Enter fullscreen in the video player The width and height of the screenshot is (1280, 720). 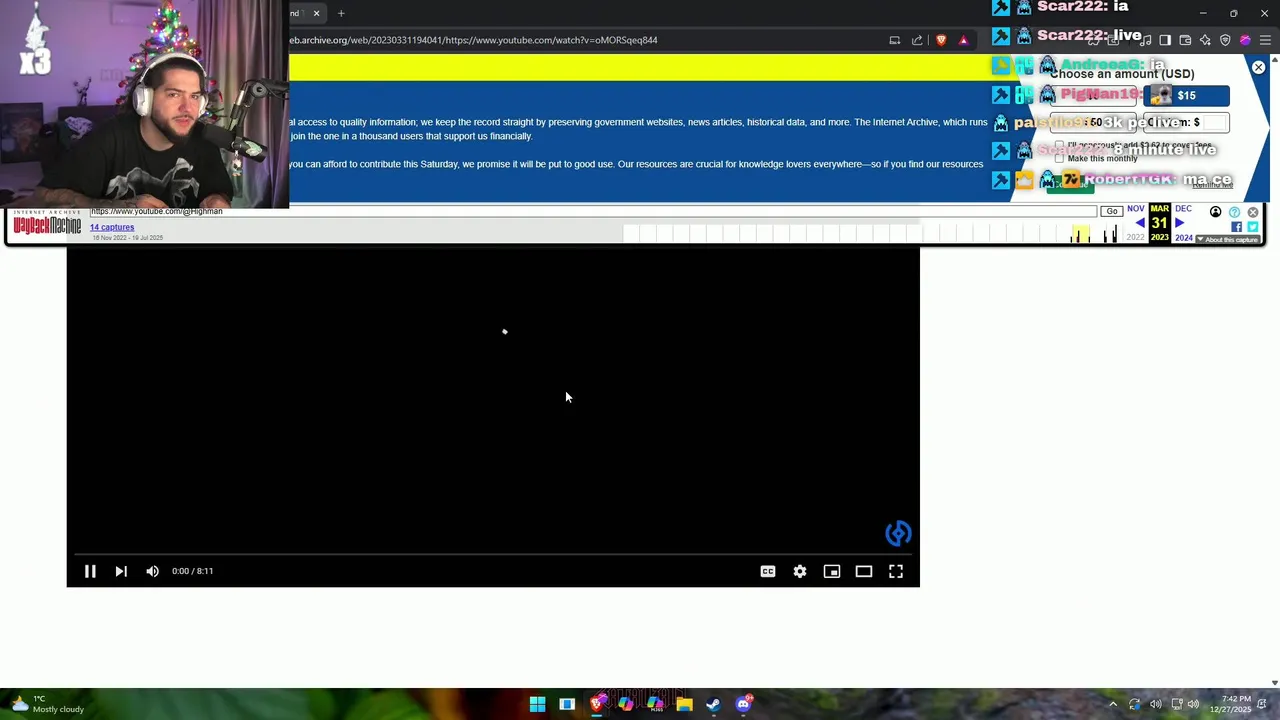pyautogui.click(x=896, y=571)
